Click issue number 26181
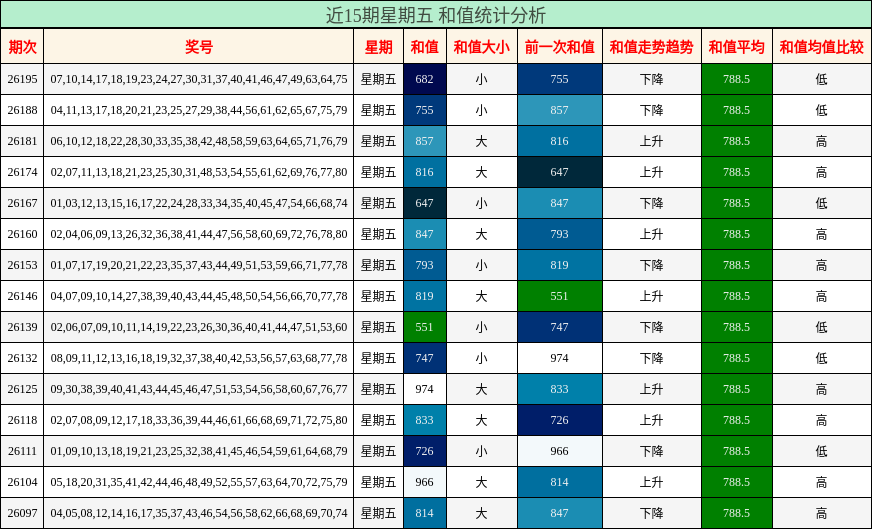This screenshot has width=872, height=529. [22, 141]
